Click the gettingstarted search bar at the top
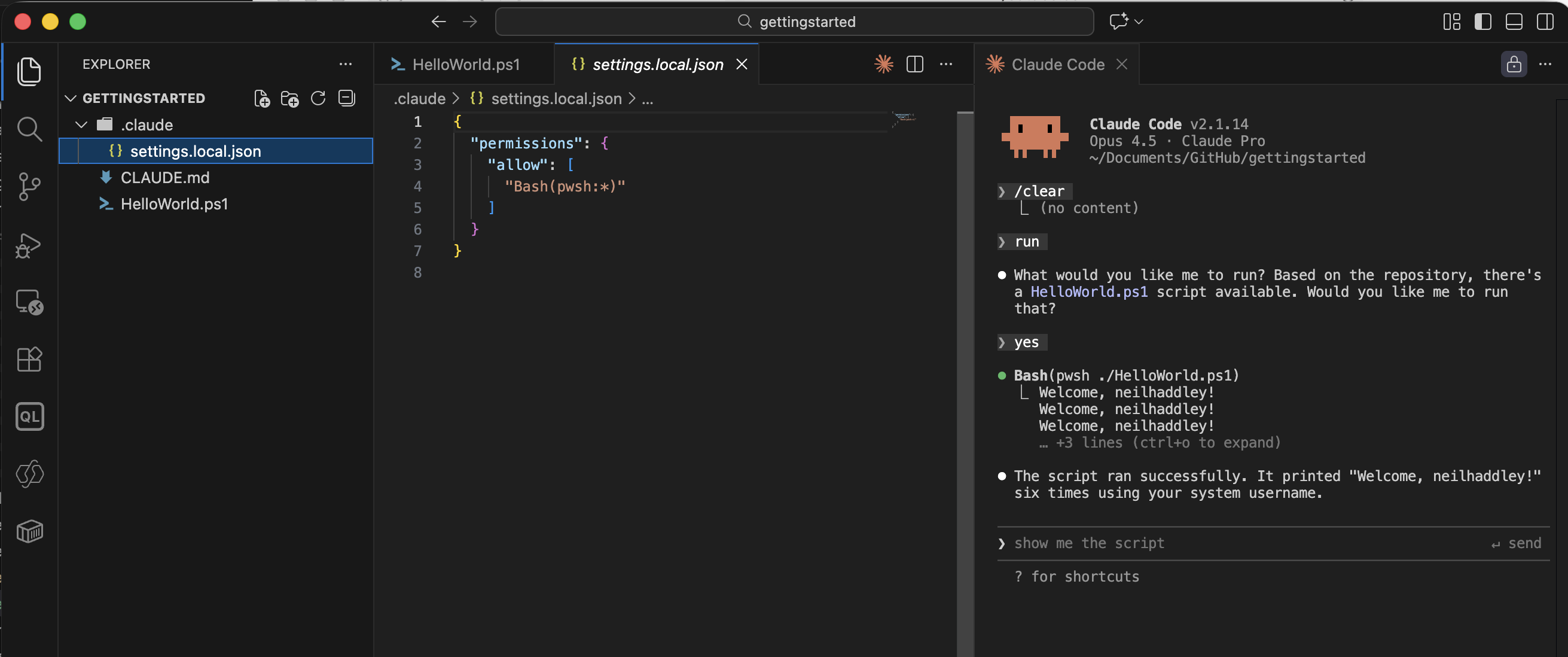This screenshot has width=1568, height=657. click(x=795, y=22)
